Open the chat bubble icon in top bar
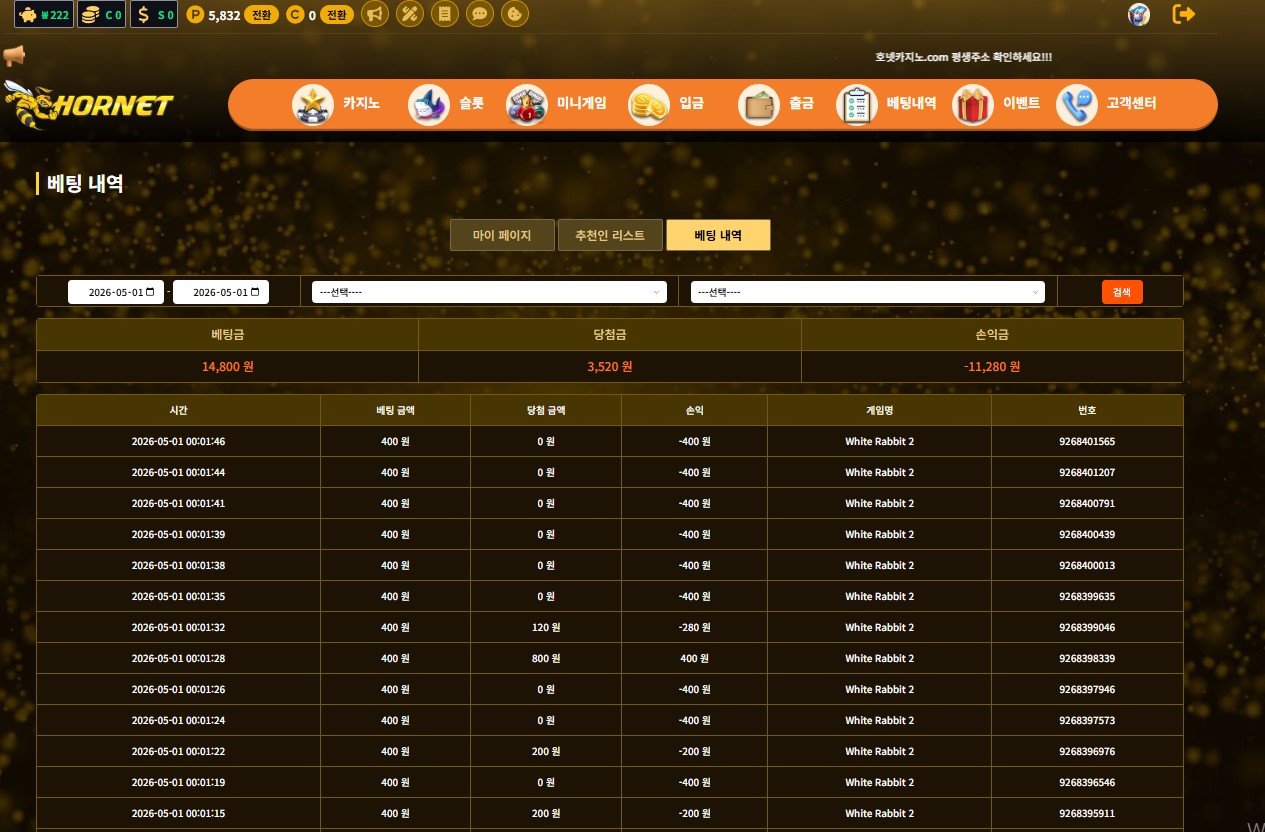Image resolution: width=1265 pixels, height=832 pixels. click(480, 14)
